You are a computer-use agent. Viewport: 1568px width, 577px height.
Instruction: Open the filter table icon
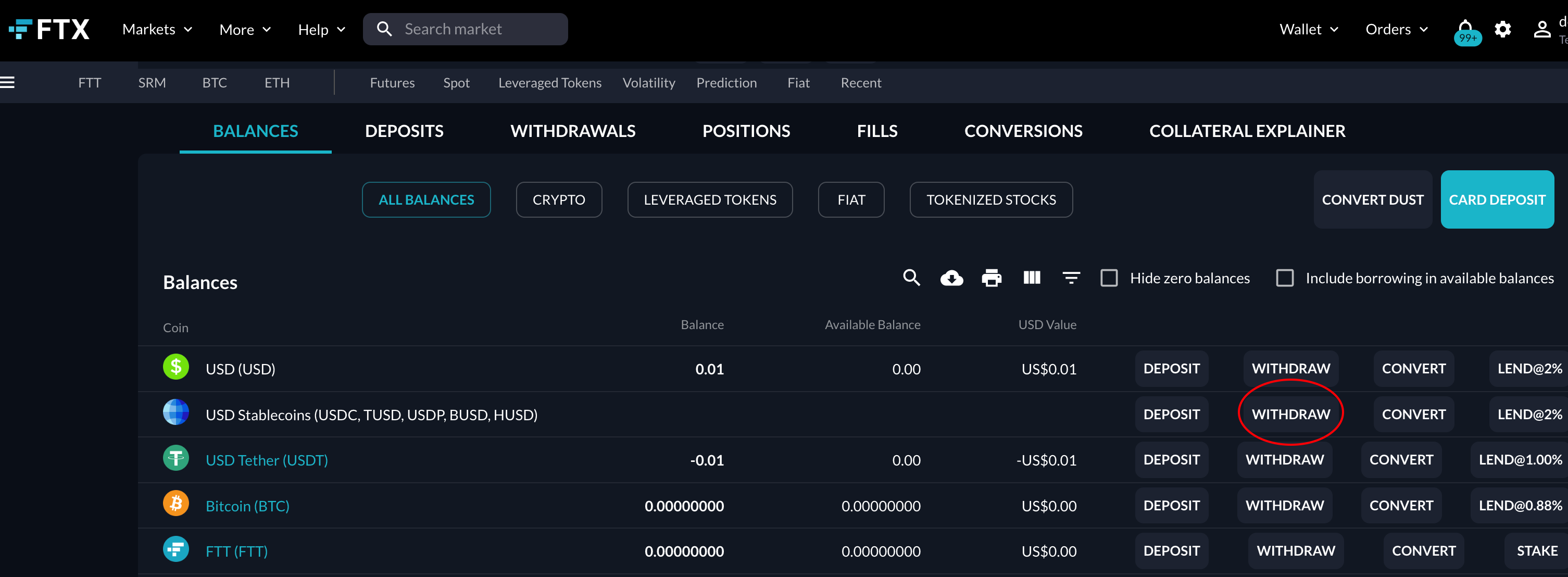click(1071, 278)
